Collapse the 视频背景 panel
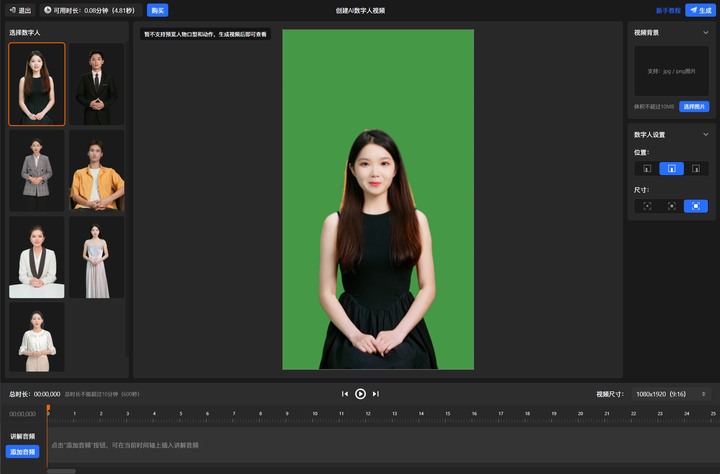 point(705,32)
